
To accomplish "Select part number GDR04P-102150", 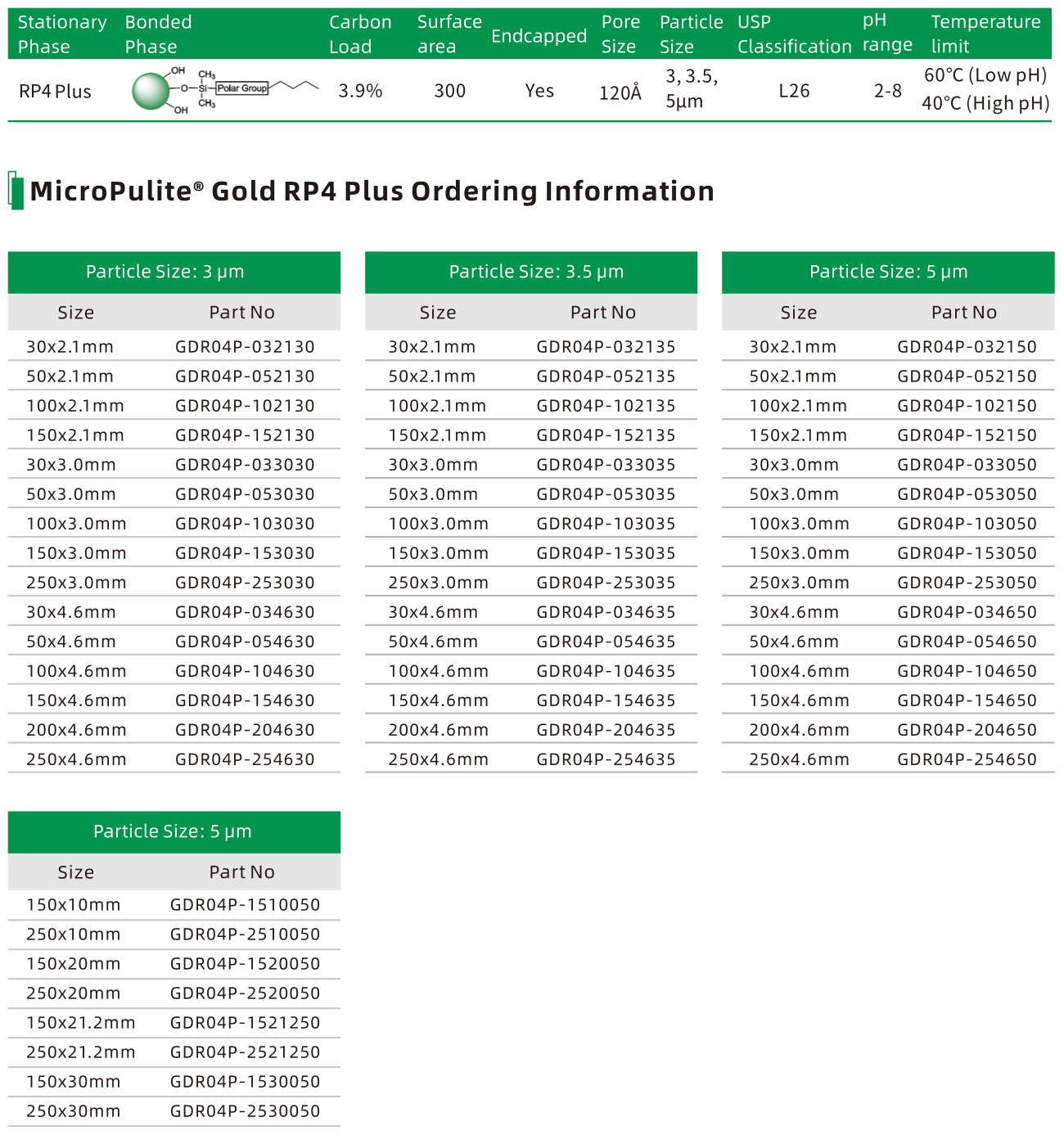I will click(x=967, y=406).
